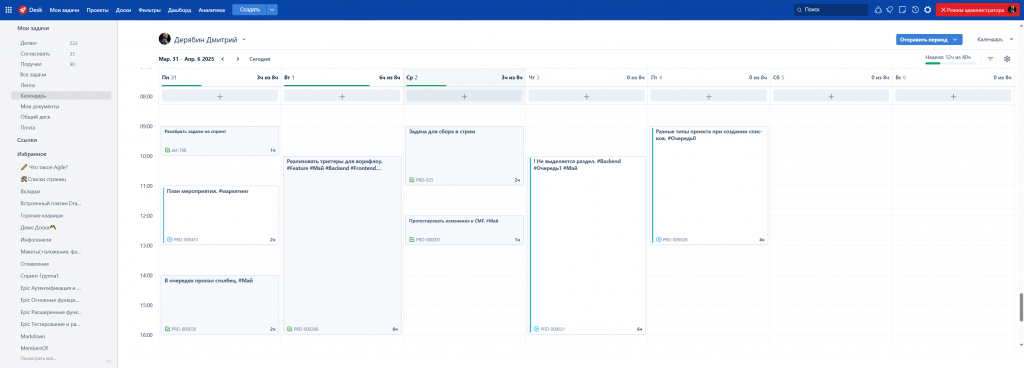This screenshot has width=1024, height=368.
Task: Open the pin icon in top bar
Action: pos(889,10)
